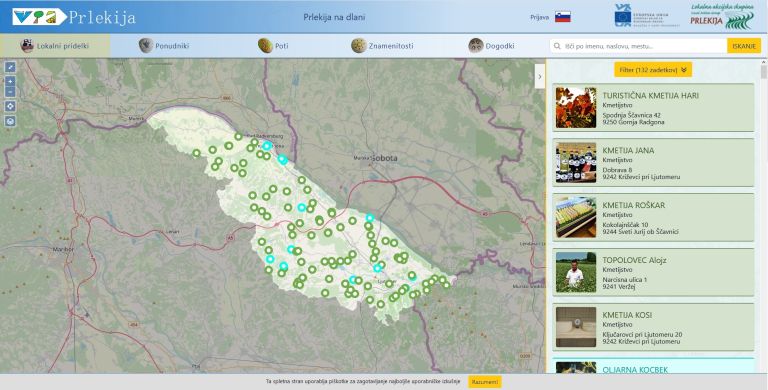The width and height of the screenshot is (768, 390).
Task: Open the map layers switcher
Action: coord(10,121)
